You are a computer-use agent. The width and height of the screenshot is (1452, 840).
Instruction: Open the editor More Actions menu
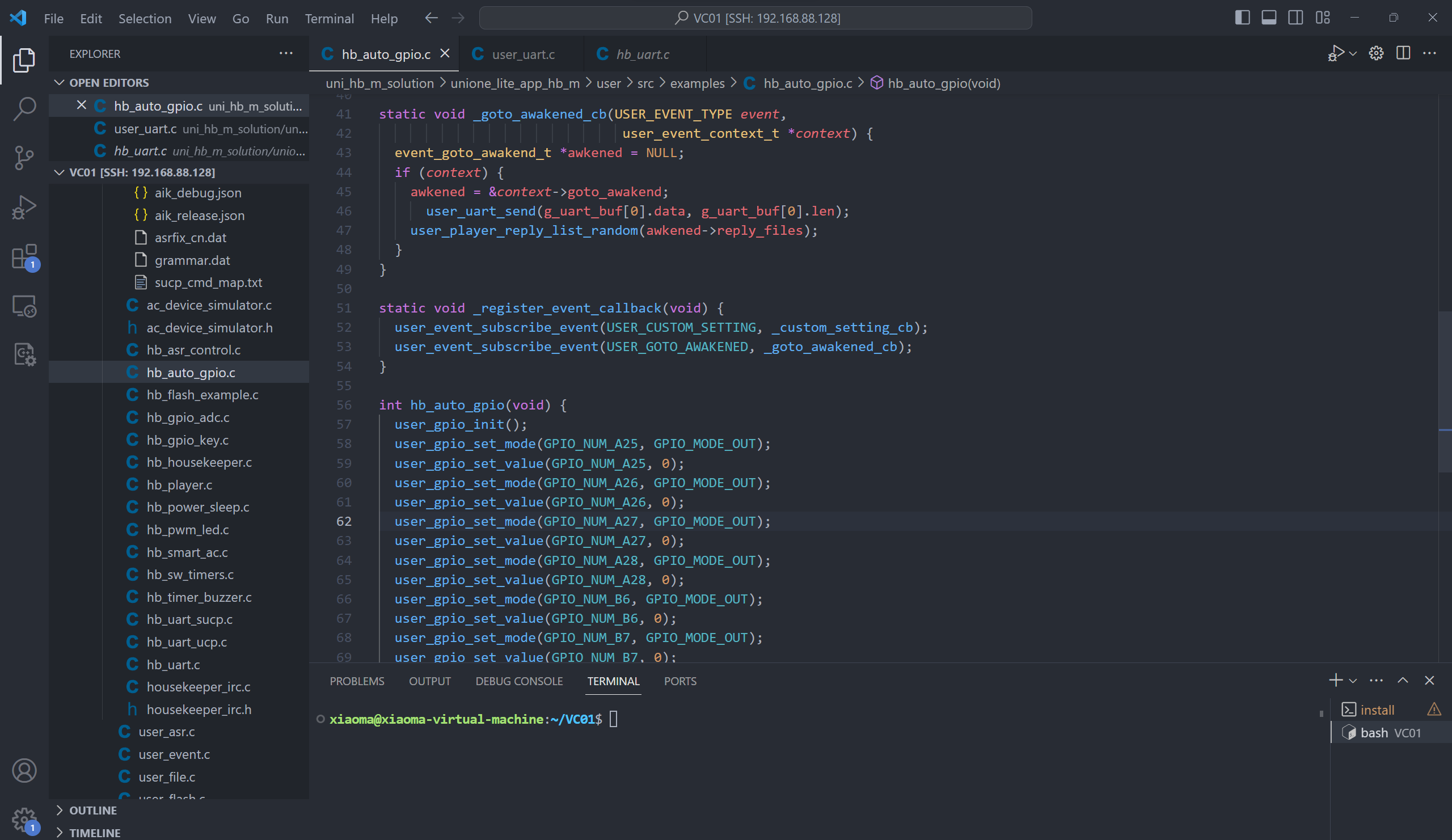click(x=1429, y=53)
